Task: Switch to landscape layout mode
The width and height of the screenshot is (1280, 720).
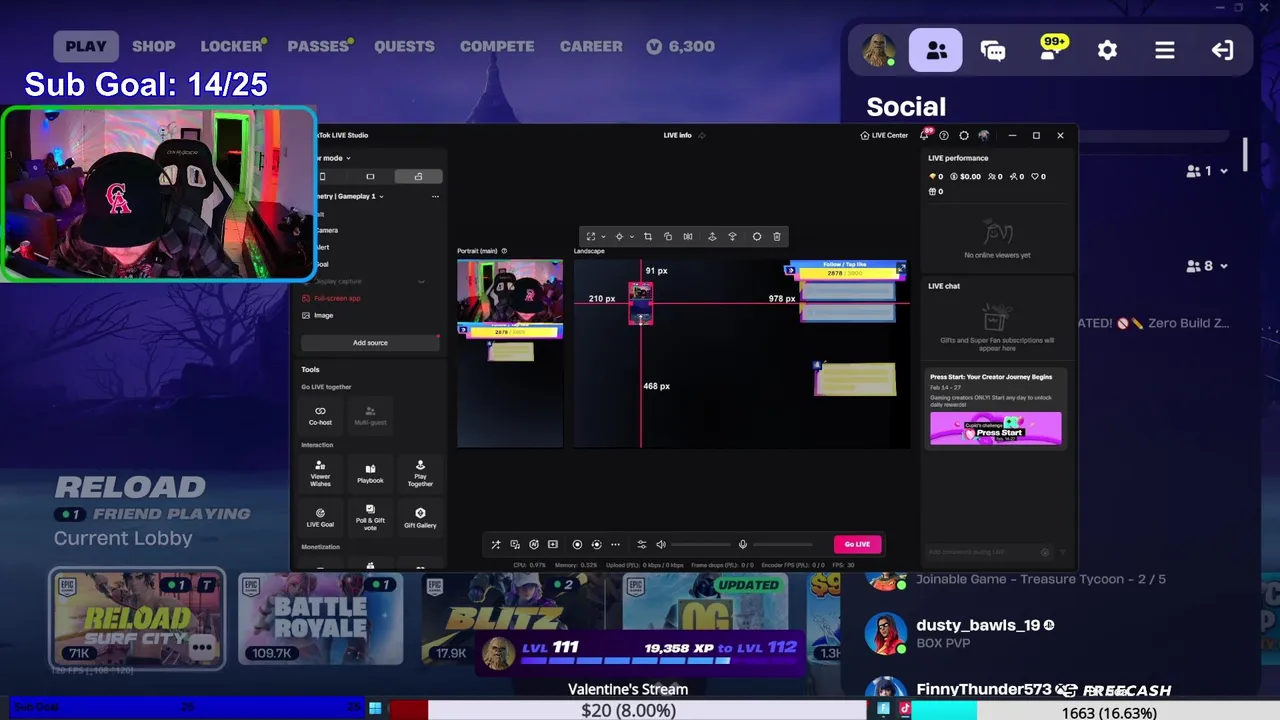Action: 370,176
